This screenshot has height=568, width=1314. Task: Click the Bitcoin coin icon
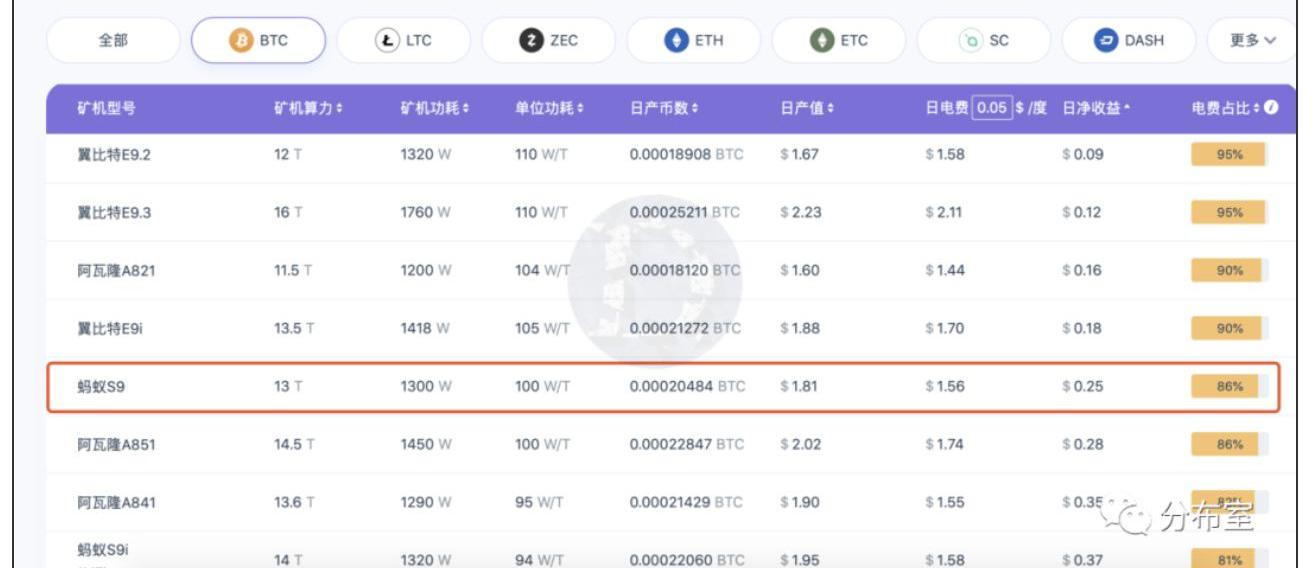coord(241,41)
